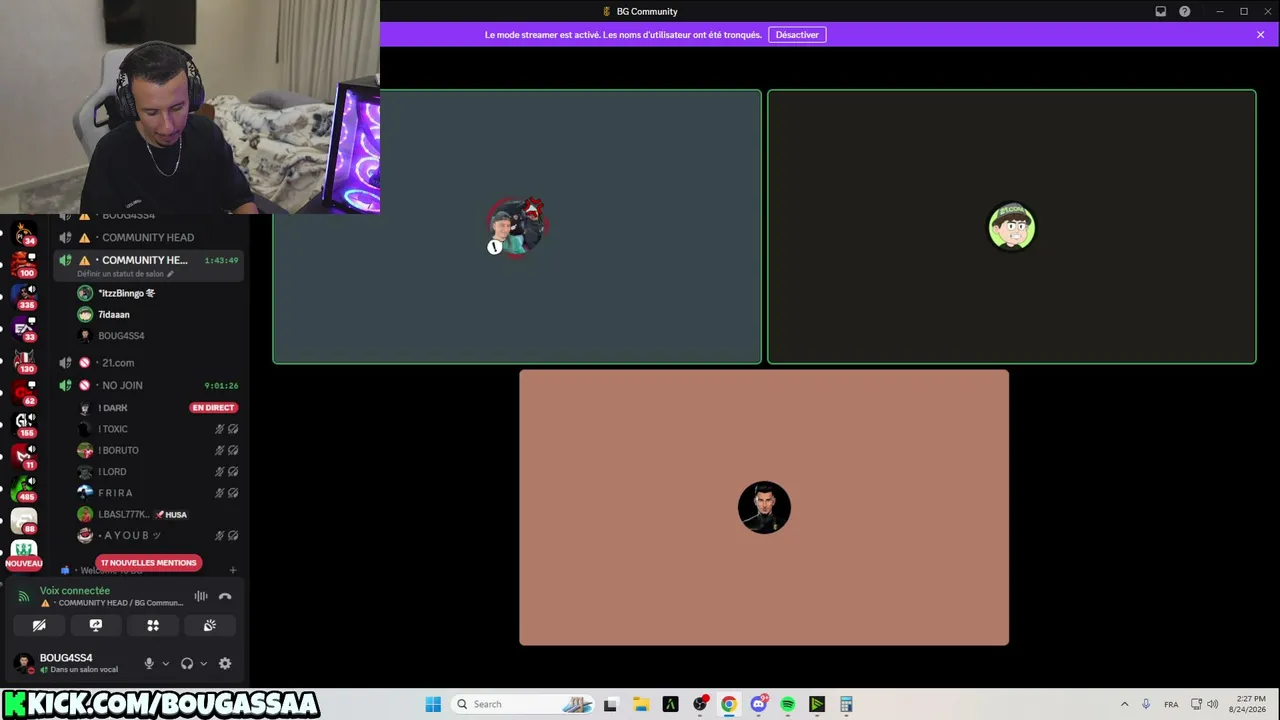Open the 21.com voice channel
The height and width of the screenshot is (720, 1280).
click(148, 362)
